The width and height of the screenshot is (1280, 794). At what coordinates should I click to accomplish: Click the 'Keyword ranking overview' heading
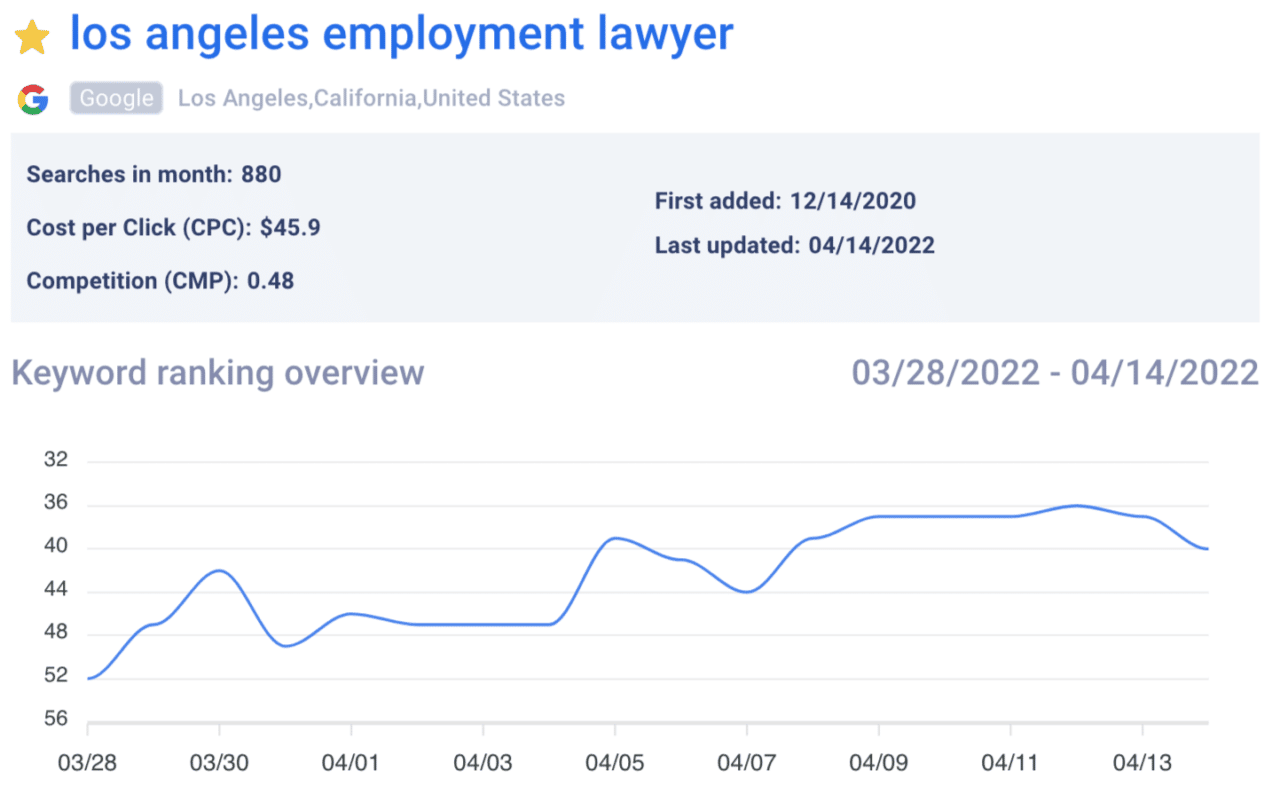coord(218,373)
